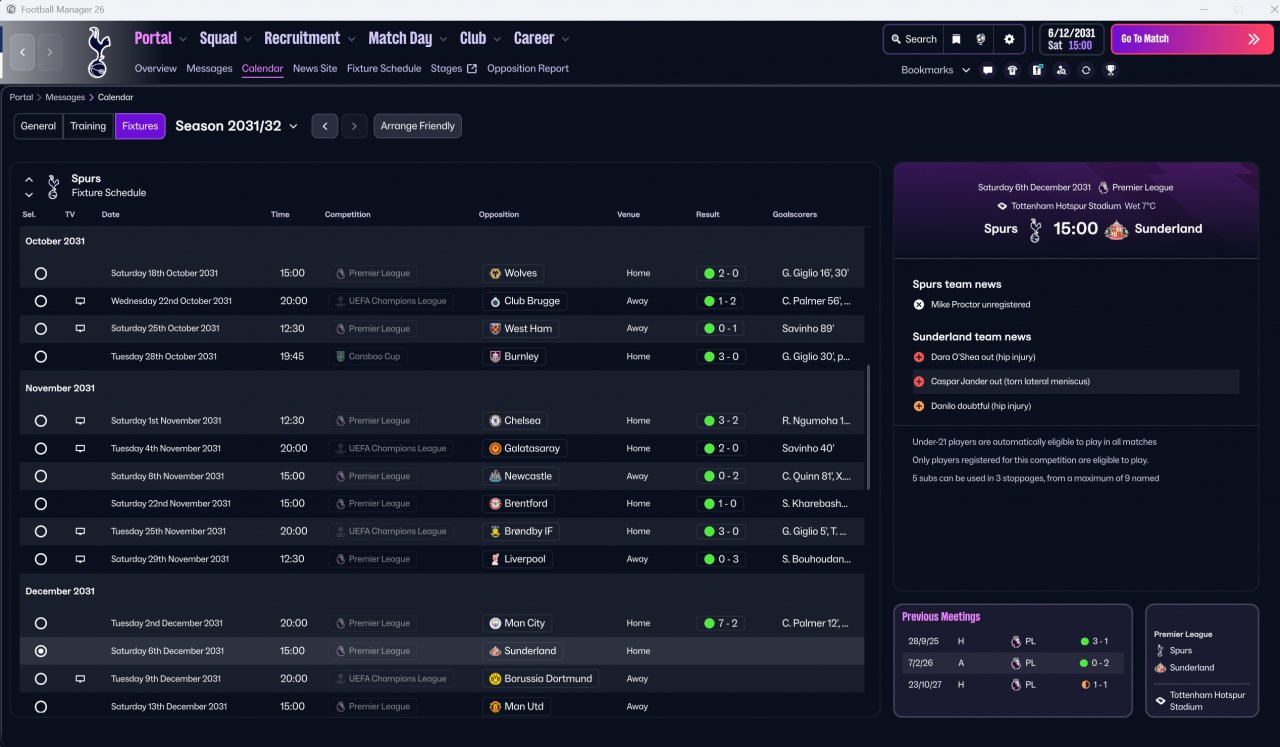
Task: Click the circular arrows bookmark shortcut
Action: pyautogui.click(x=1086, y=70)
